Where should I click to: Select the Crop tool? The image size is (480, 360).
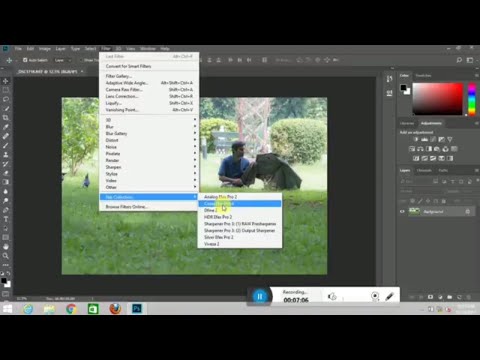(x=6, y=118)
